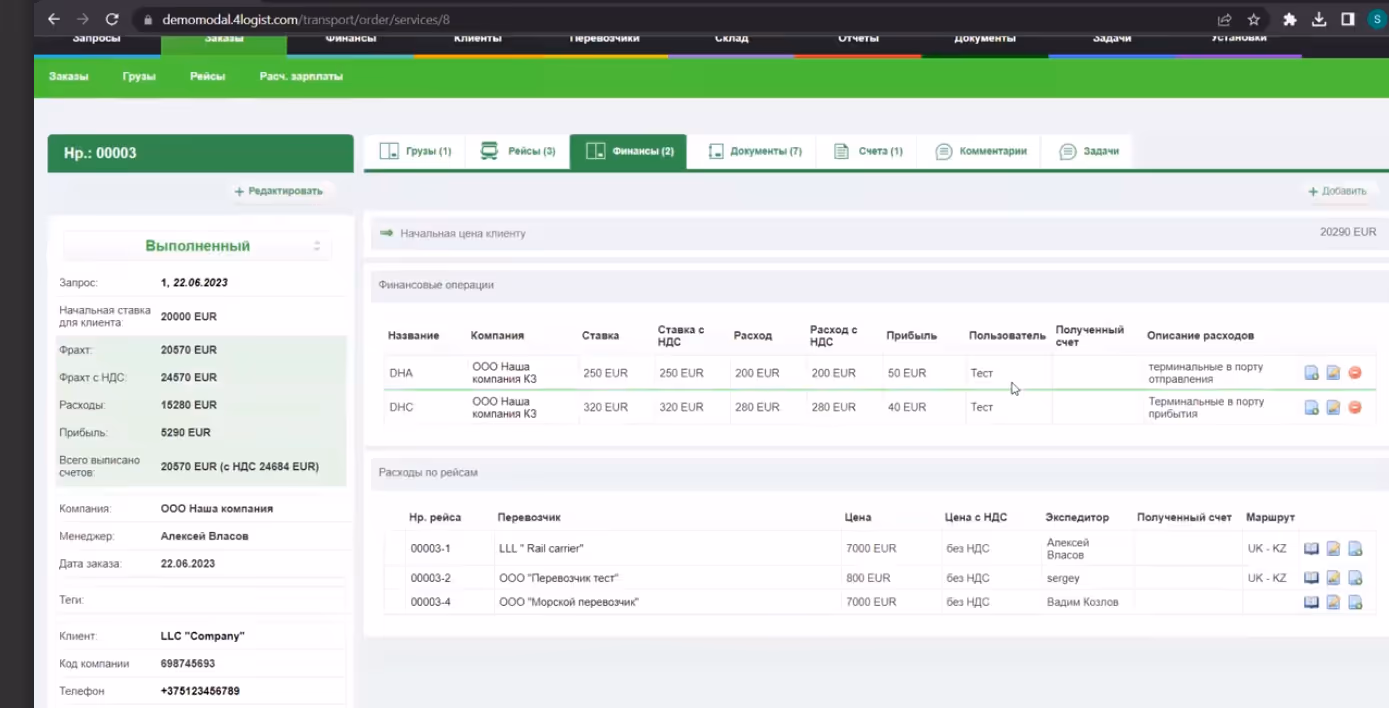Viewport: 1389px width, 708px height.
Task: Open Заказы in green submenu
Action: point(68,76)
